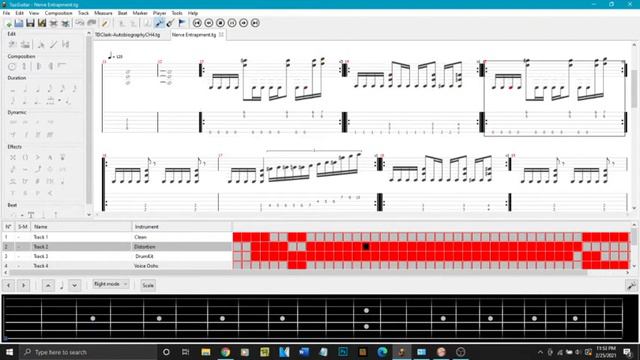Click the Play transport button

232,23
